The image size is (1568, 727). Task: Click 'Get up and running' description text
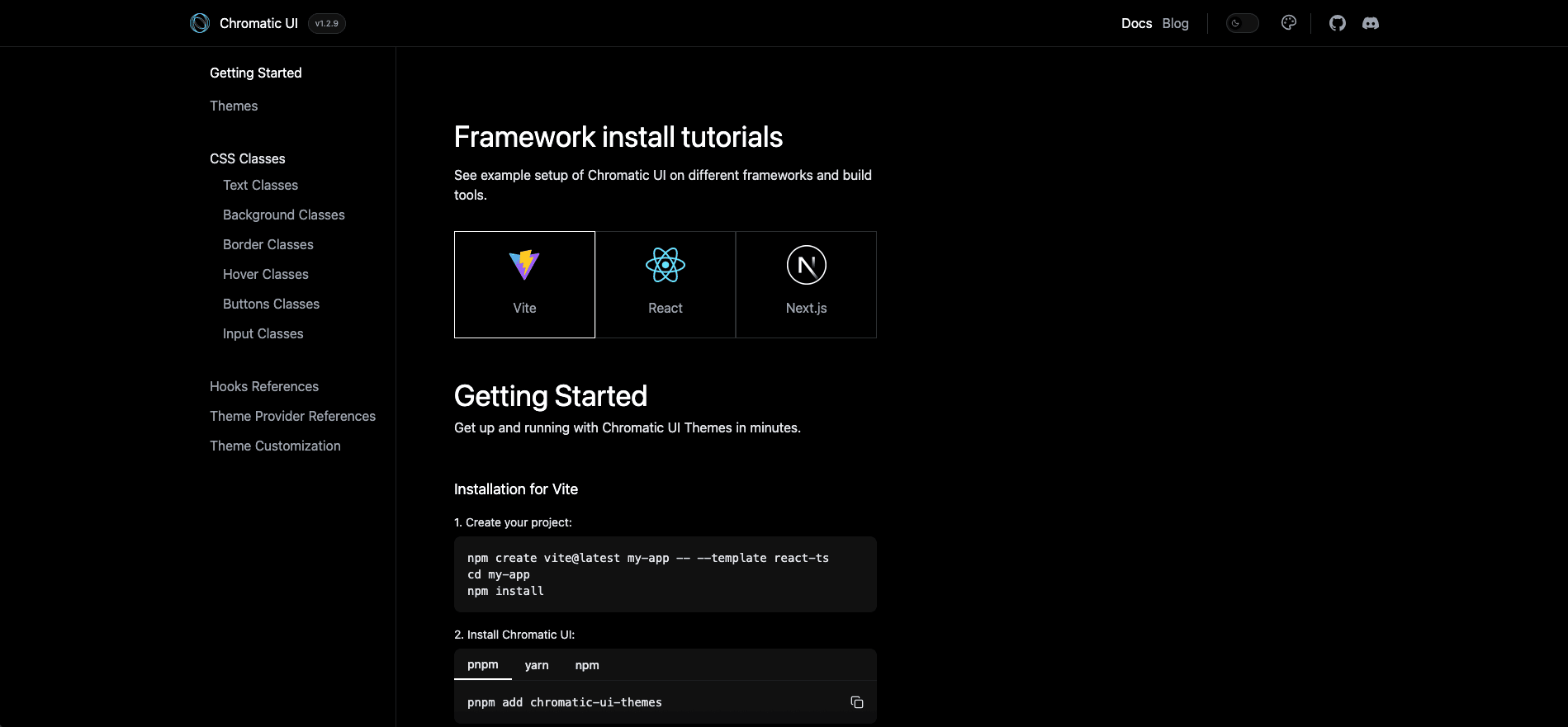(x=628, y=427)
